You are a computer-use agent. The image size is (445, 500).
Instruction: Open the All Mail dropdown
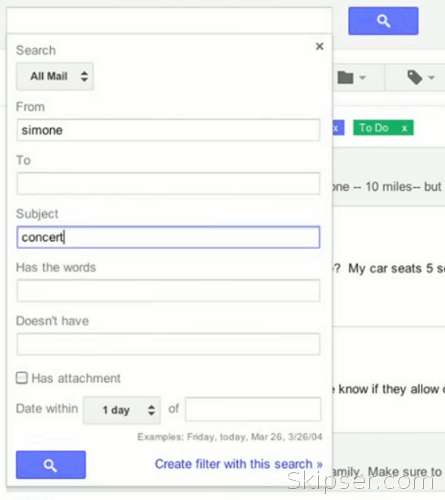click(x=55, y=76)
